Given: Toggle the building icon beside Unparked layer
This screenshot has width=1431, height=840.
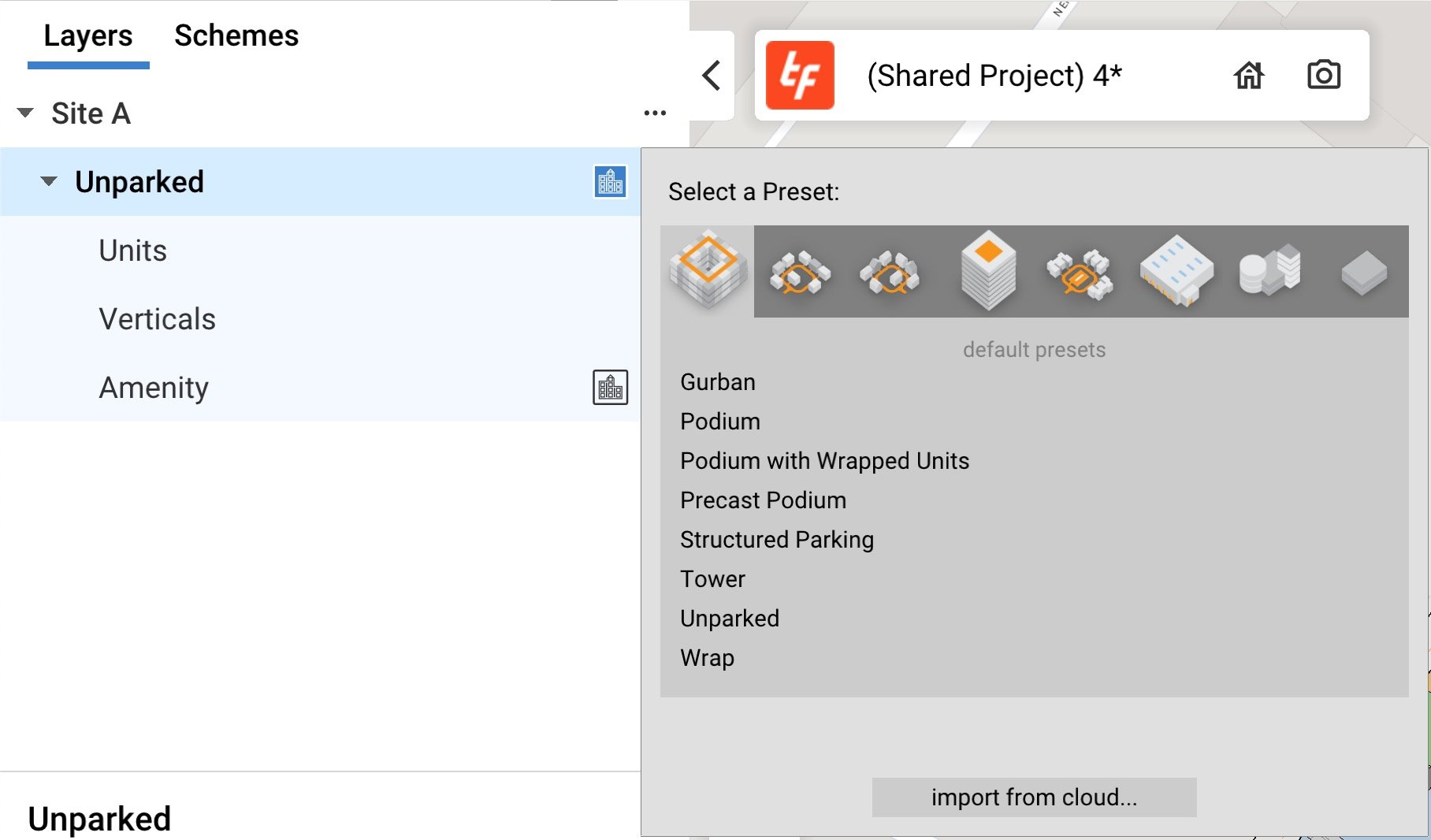Looking at the screenshot, I should pyautogui.click(x=608, y=182).
